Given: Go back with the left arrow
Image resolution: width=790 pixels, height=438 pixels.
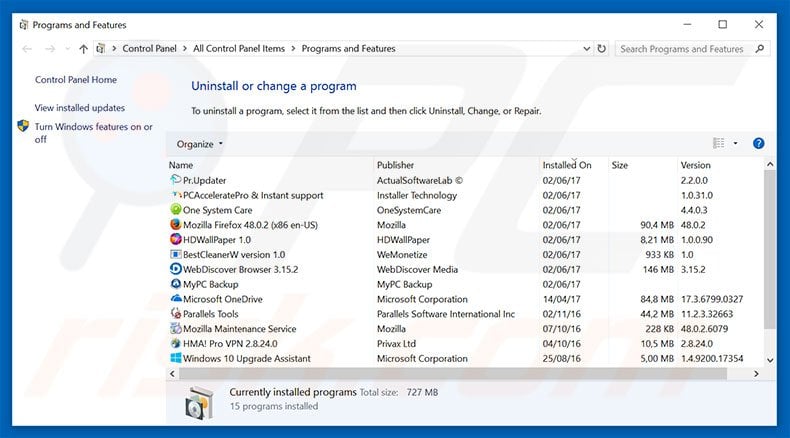Looking at the screenshot, I should coord(27,49).
